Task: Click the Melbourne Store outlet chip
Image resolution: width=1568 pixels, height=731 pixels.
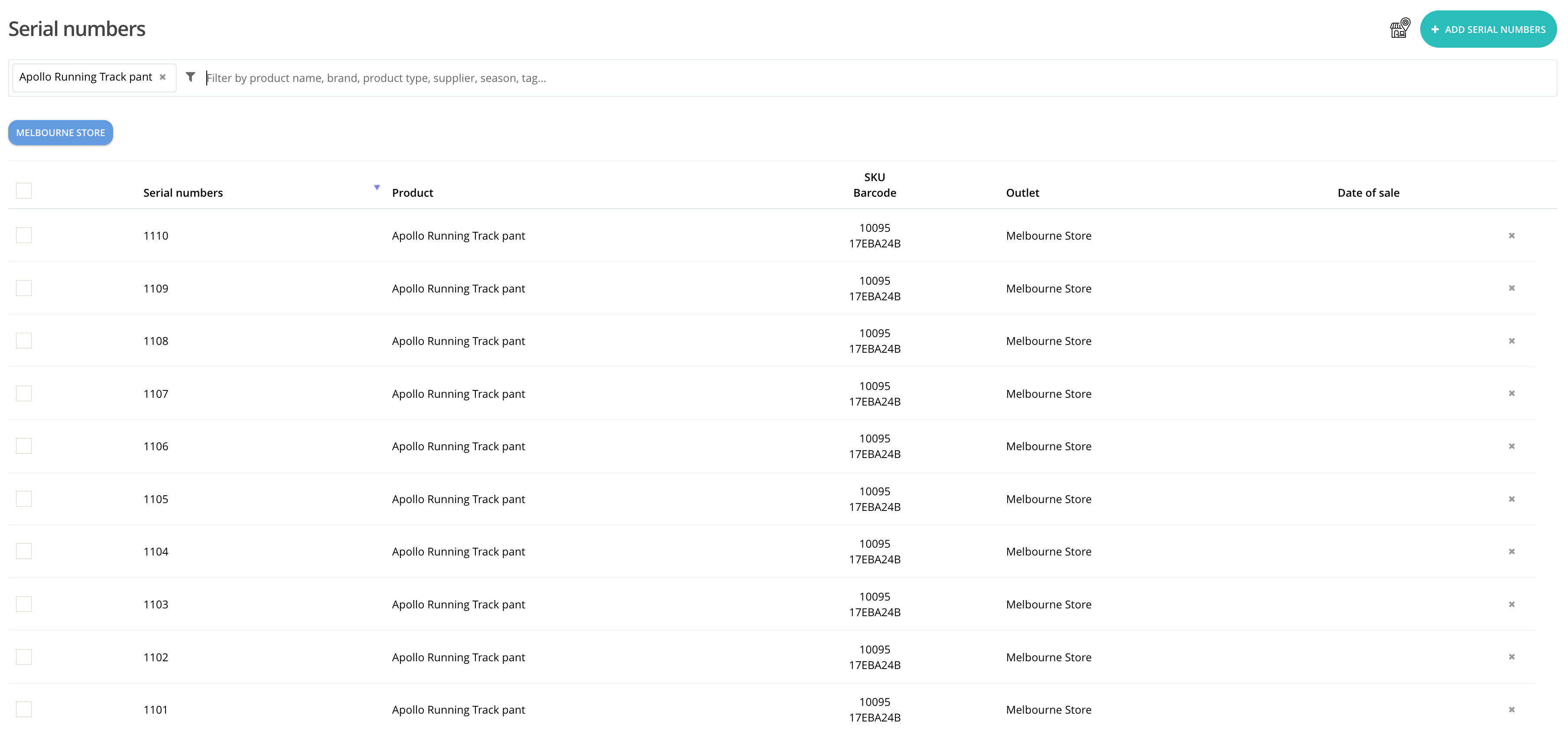Action: [x=60, y=133]
